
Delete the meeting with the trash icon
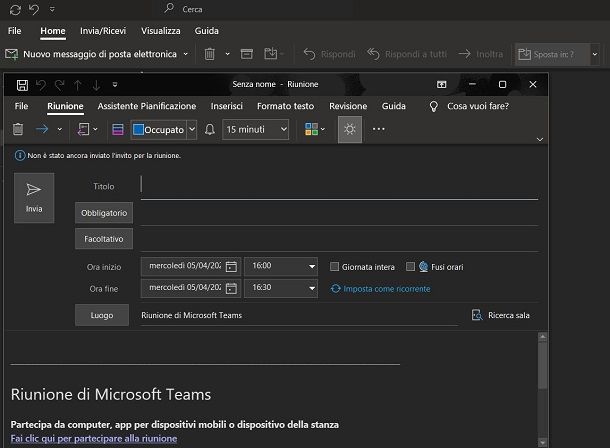pyautogui.click(x=17, y=129)
